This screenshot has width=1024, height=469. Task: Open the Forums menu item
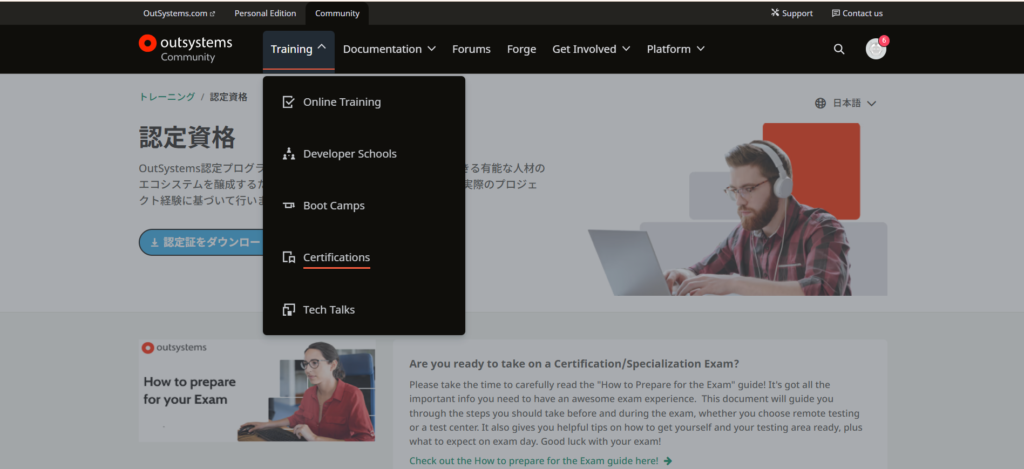(x=471, y=49)
